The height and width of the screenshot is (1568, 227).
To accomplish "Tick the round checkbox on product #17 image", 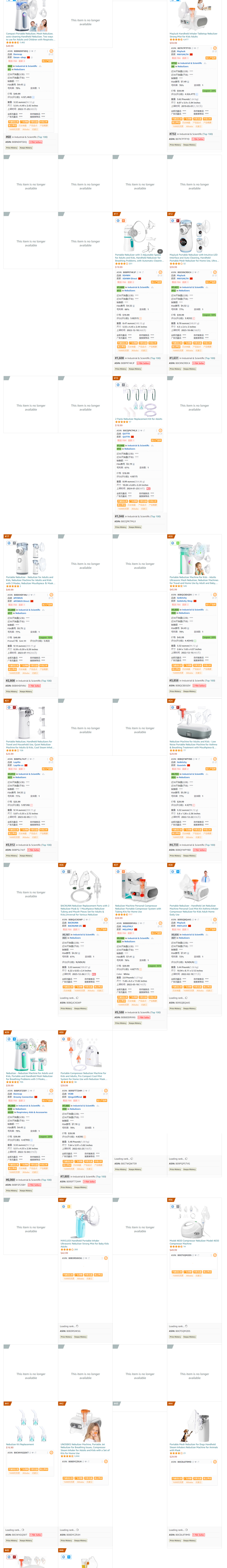I will click(x=9, y=543).
